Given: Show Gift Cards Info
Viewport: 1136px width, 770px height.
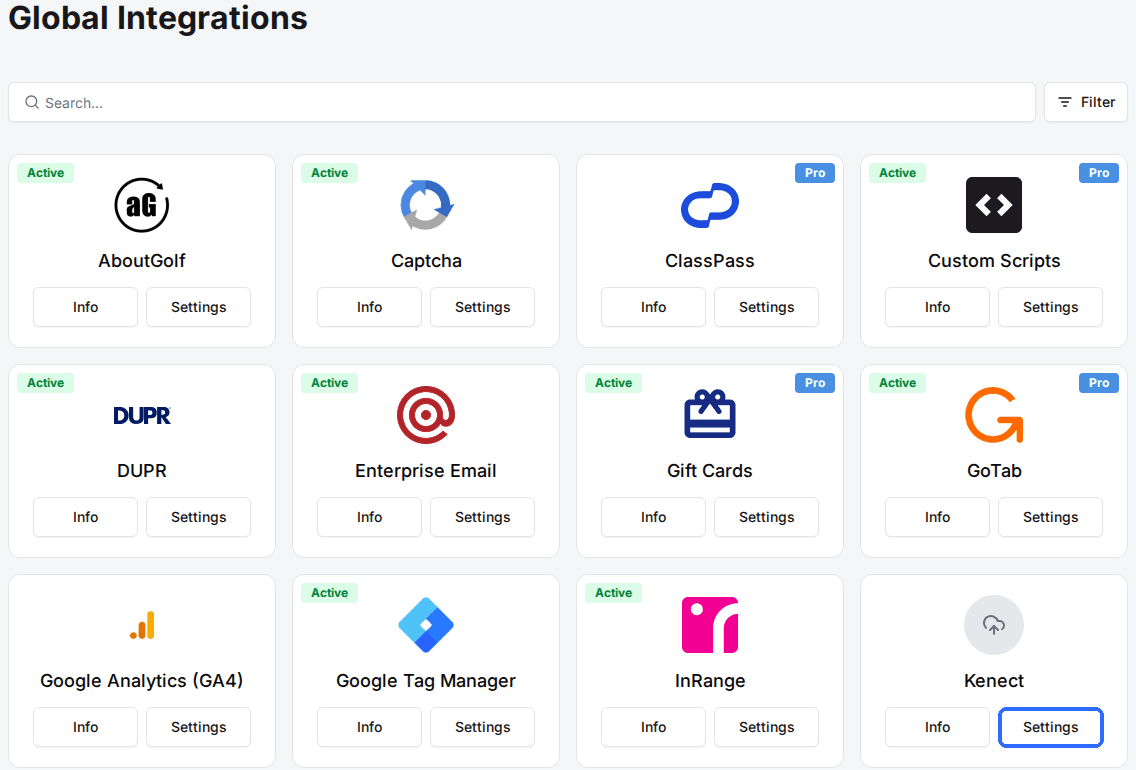Looking at the screenshot, I should point(653,517).
